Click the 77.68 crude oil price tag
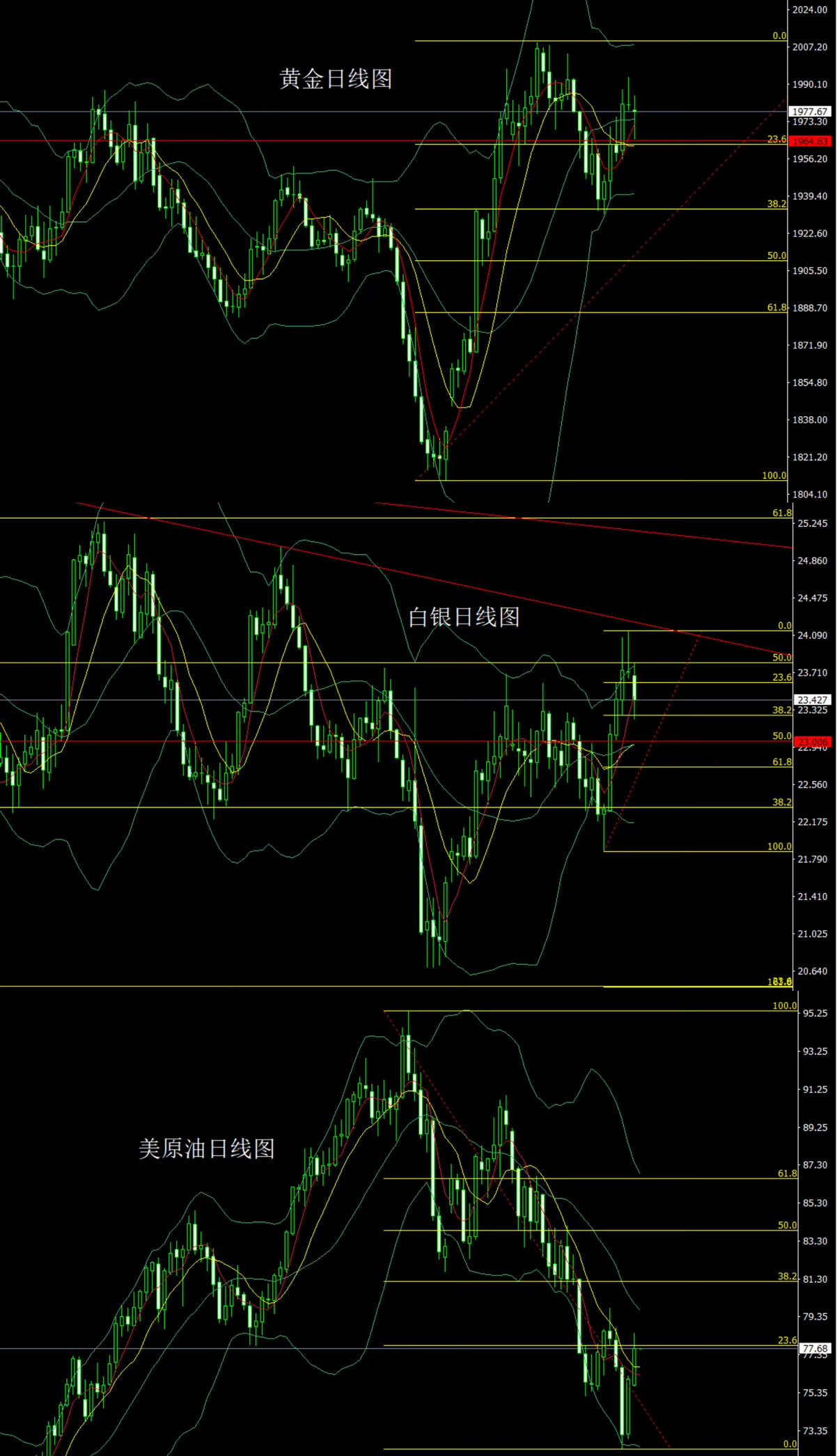Viewport: 837px width, 1456px height. tap(815, 1349)
